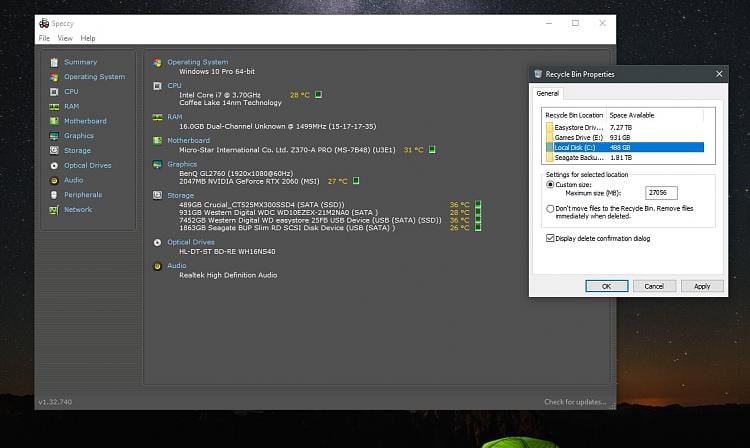
Task: Click the CPU temperature indicator square
Action: pyautogui.click(x=318, y=95)
